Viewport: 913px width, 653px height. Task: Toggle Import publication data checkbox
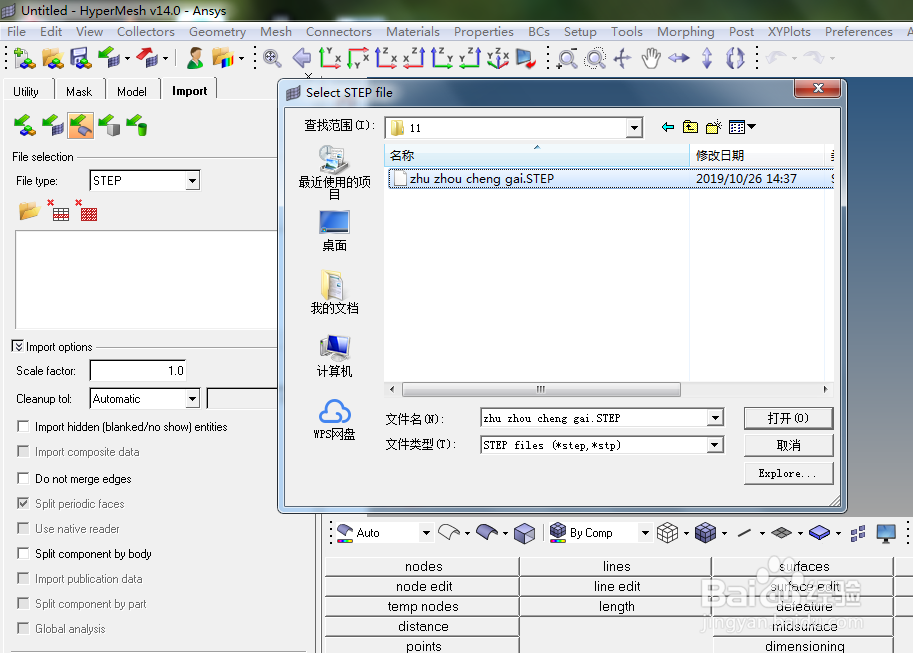click(23, 578)
